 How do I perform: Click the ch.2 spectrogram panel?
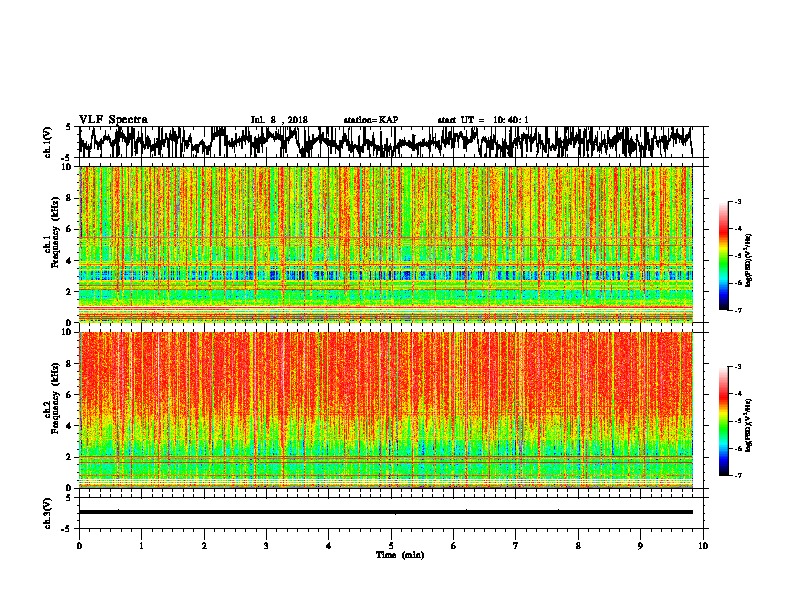coord(385,410)
